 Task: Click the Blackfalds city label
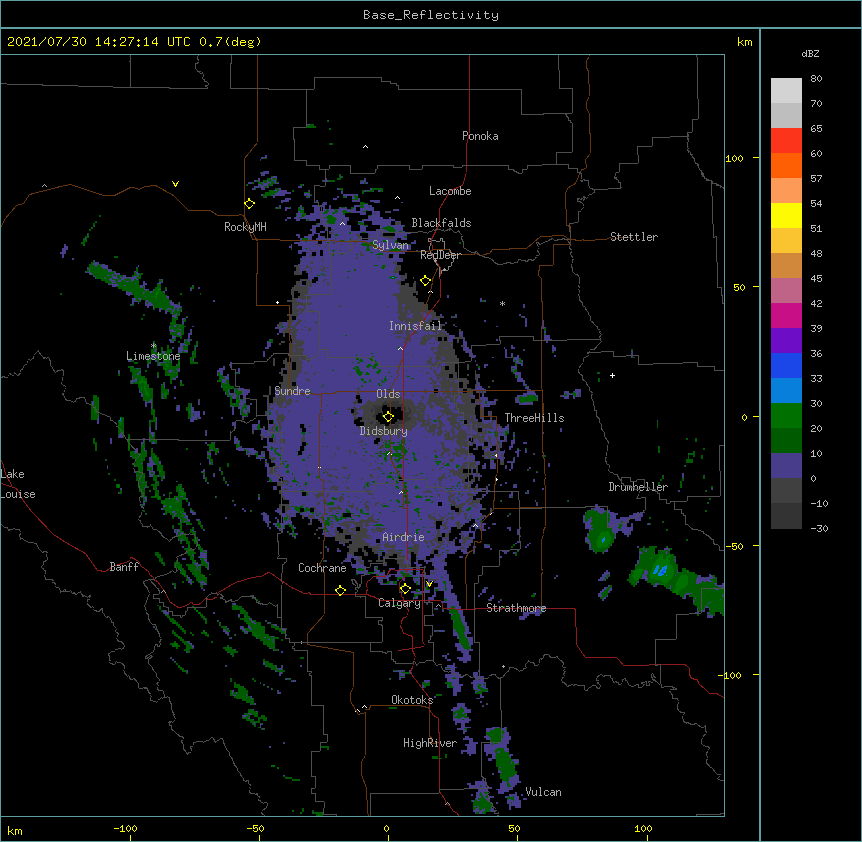point(441,223)
